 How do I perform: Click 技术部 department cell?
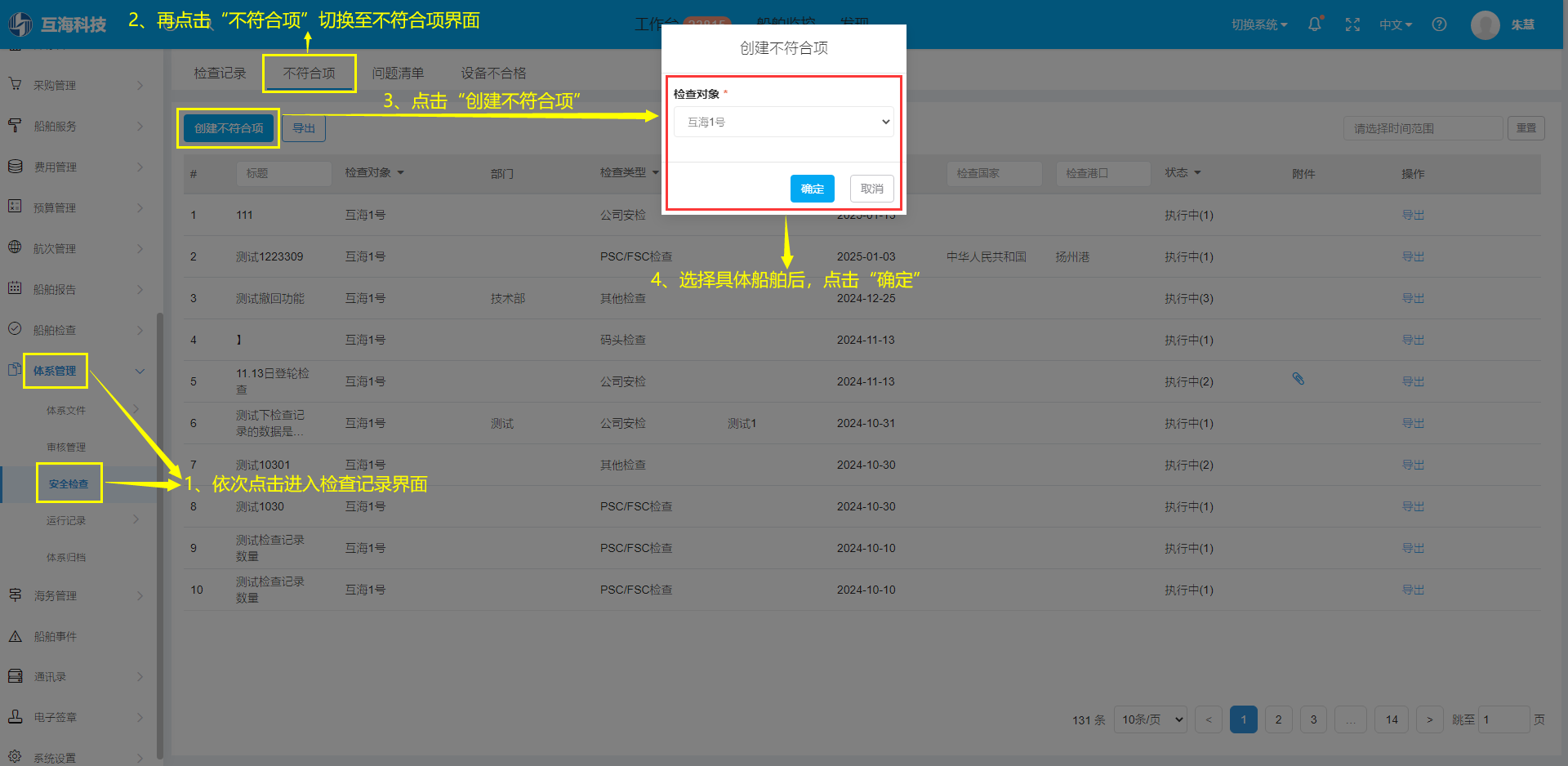508,298
